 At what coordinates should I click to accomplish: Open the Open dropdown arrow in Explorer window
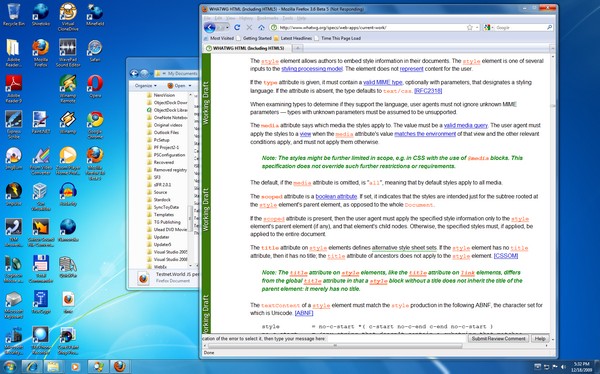189,86
